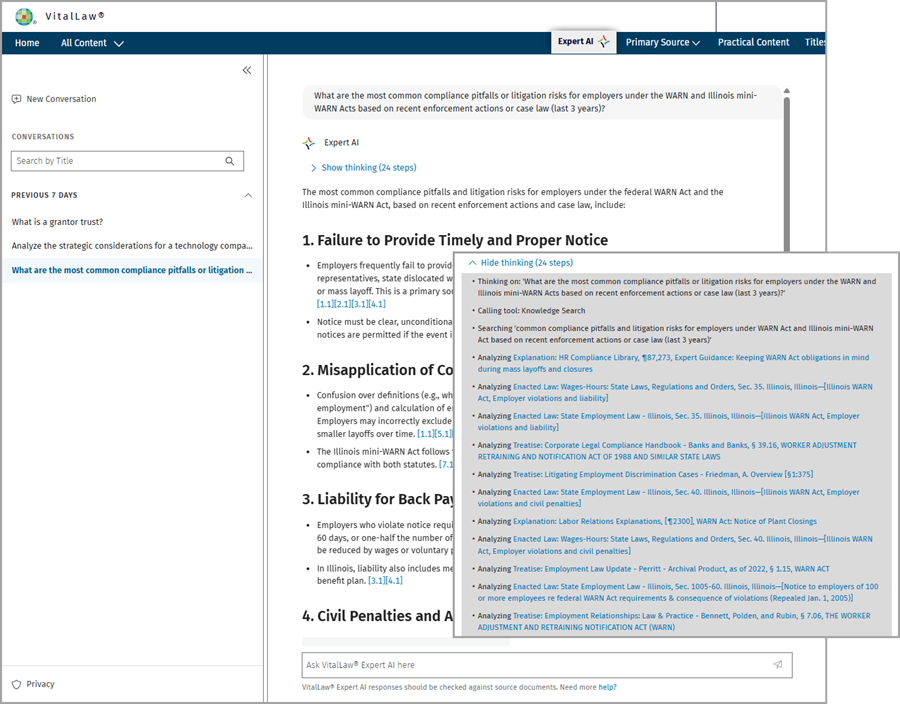Click the Ask VitalLaw Expert AI input box
The image size is (900, 704).
[x=547, y=665]
